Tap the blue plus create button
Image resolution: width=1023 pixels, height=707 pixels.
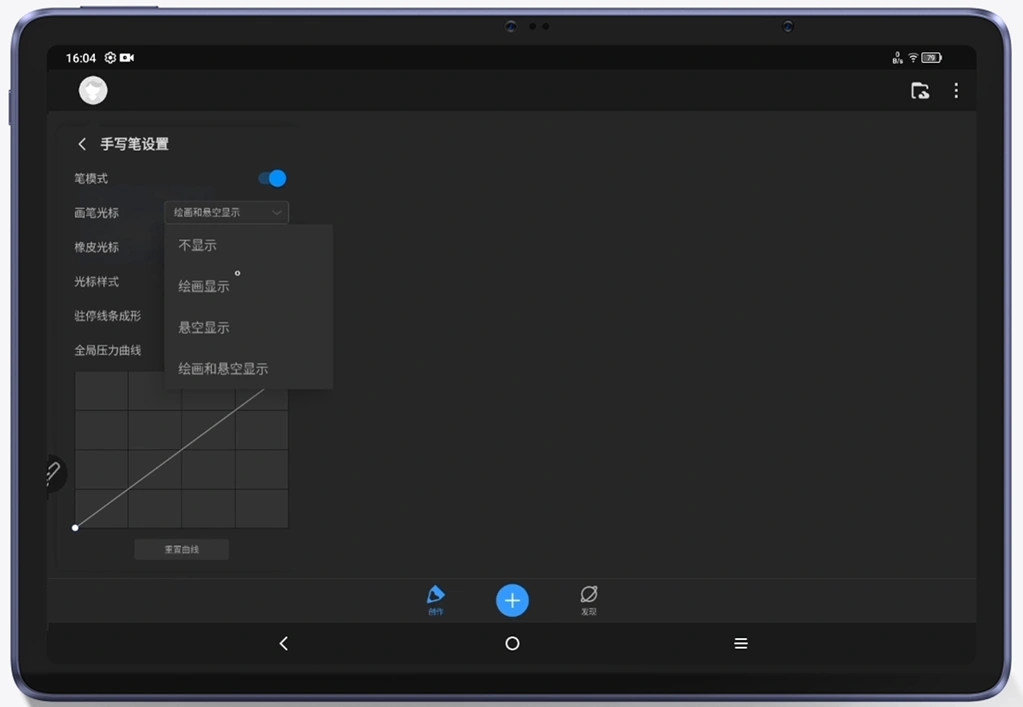512,600
